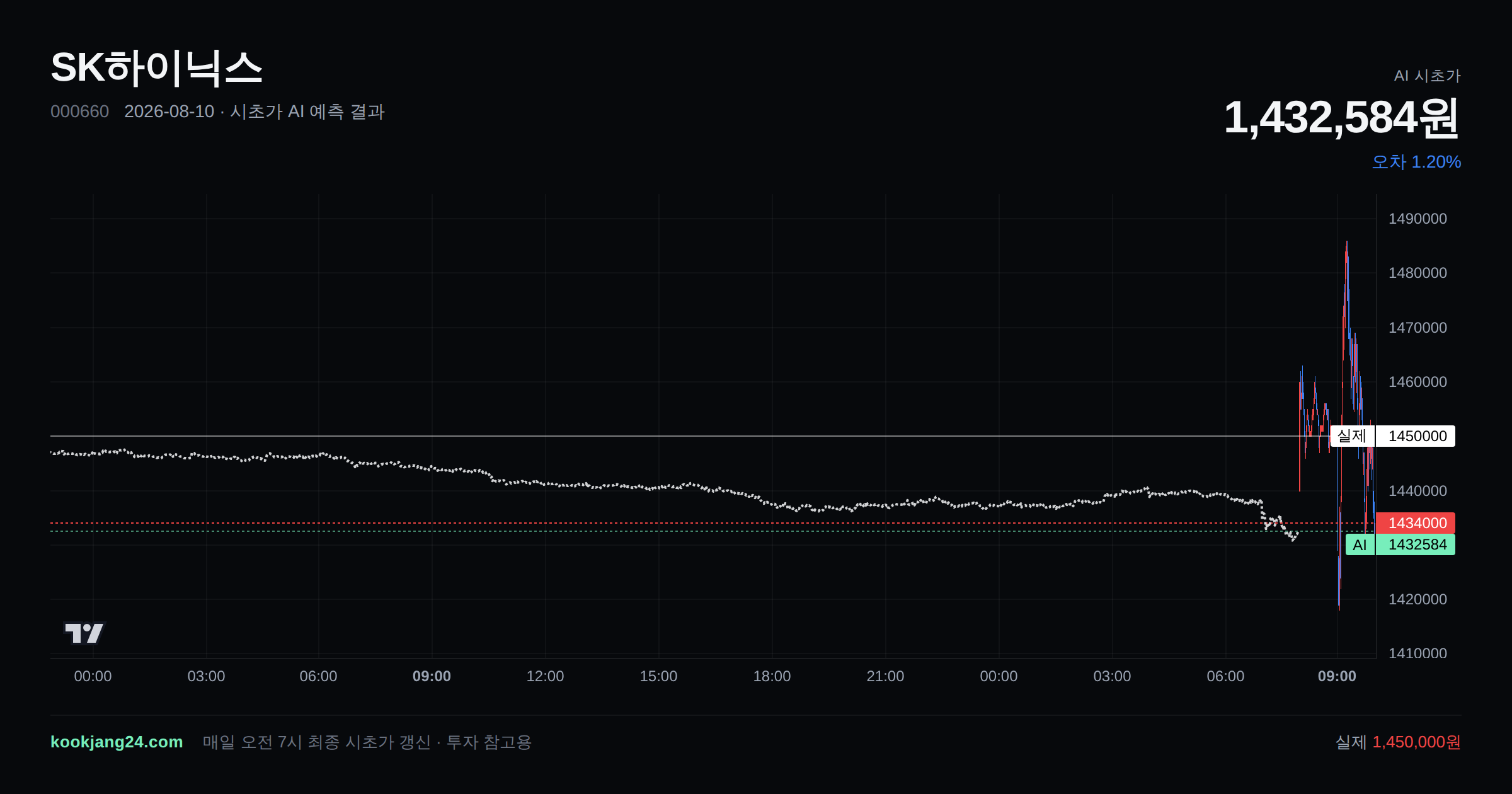Click the 21:00 time label
1512x794 pixels.
coord(885,676)
